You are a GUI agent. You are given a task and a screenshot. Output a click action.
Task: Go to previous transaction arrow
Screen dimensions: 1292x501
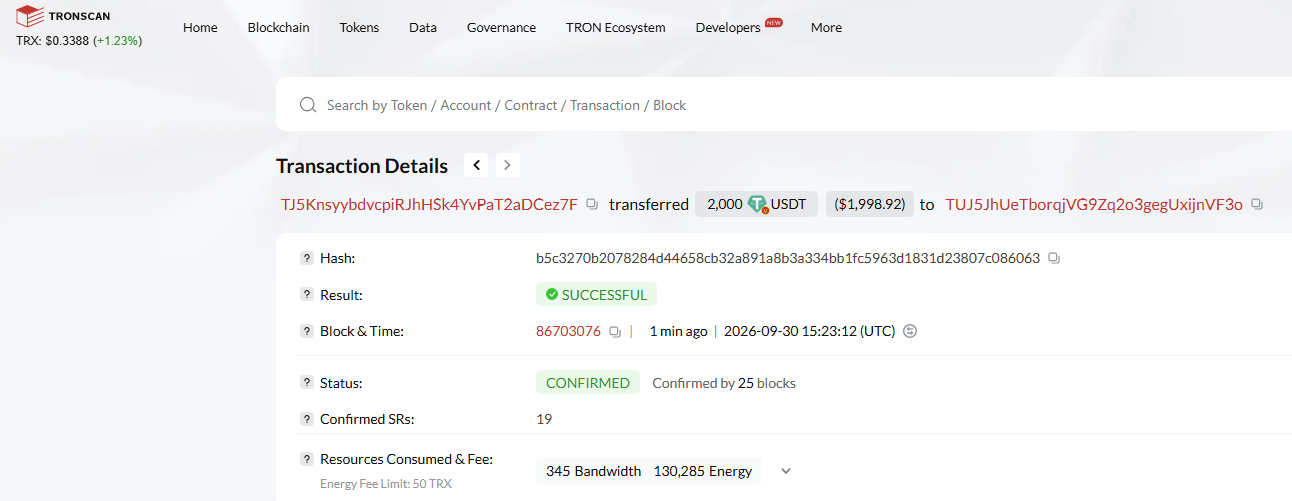coord(477,165)
